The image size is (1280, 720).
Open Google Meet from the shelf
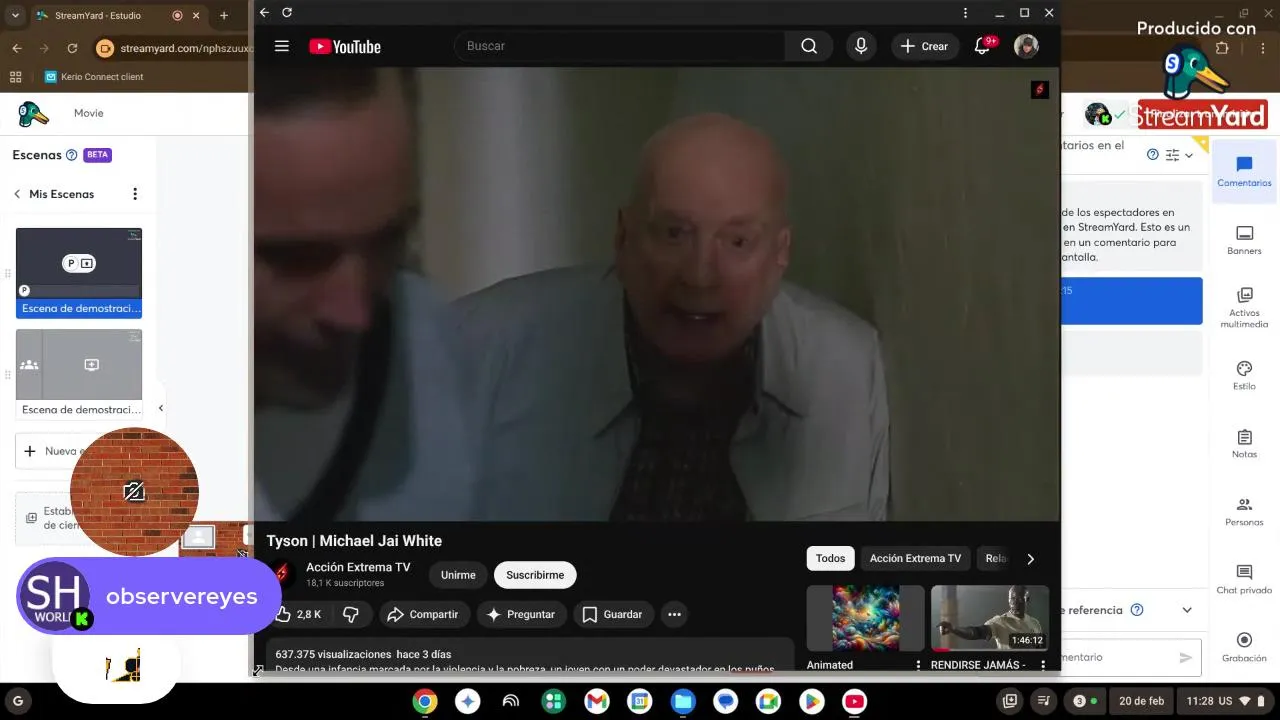click(769, 701)
